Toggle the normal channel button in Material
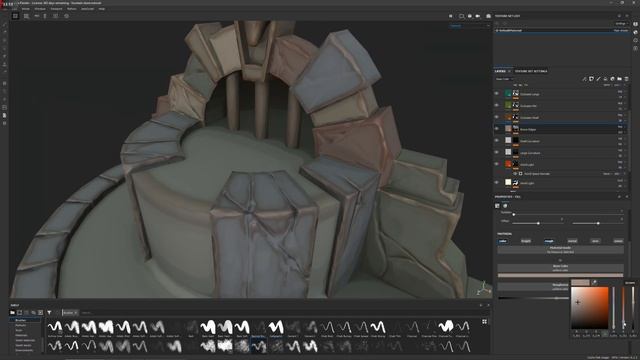 point(572,241)
